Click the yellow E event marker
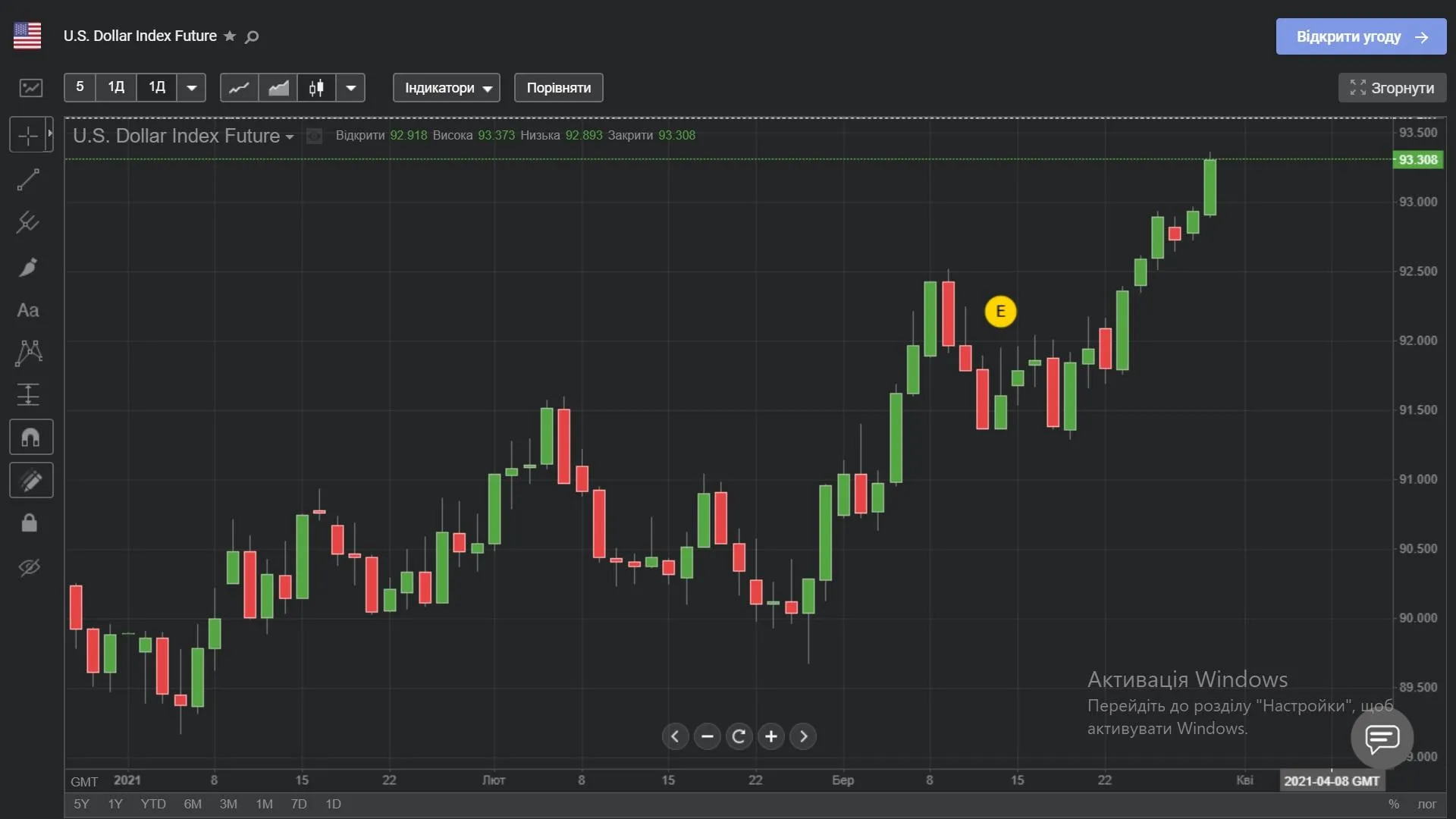 pos(1000,312)
